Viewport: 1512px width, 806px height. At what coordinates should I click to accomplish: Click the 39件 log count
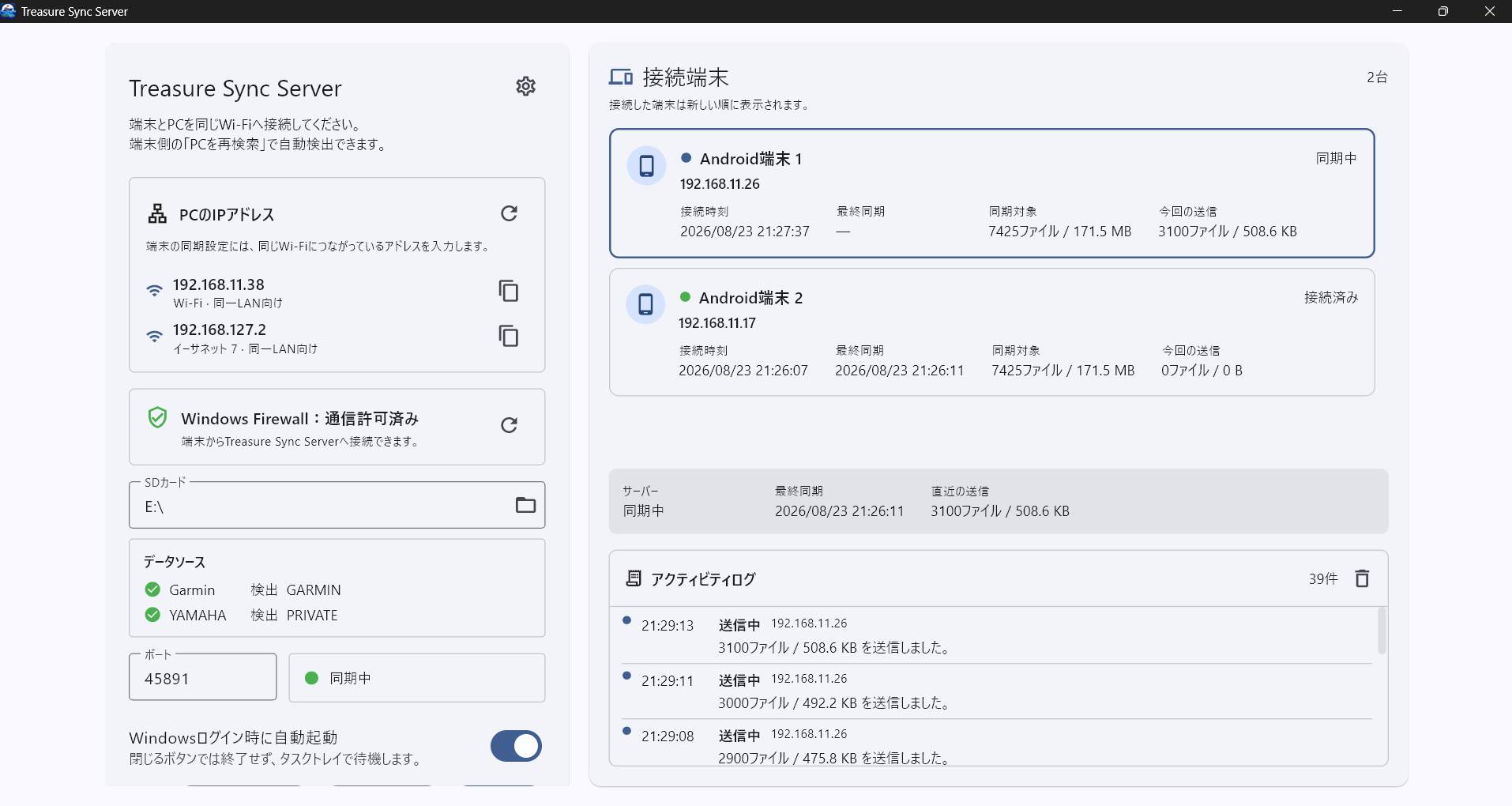(x=1323, y=578)
